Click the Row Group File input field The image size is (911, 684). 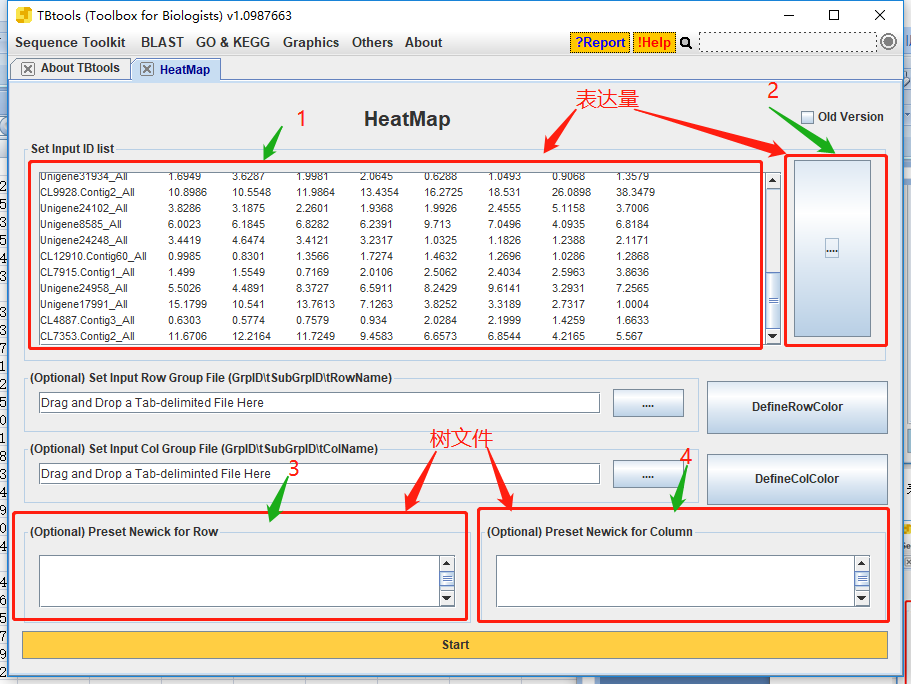click(320, 403)
